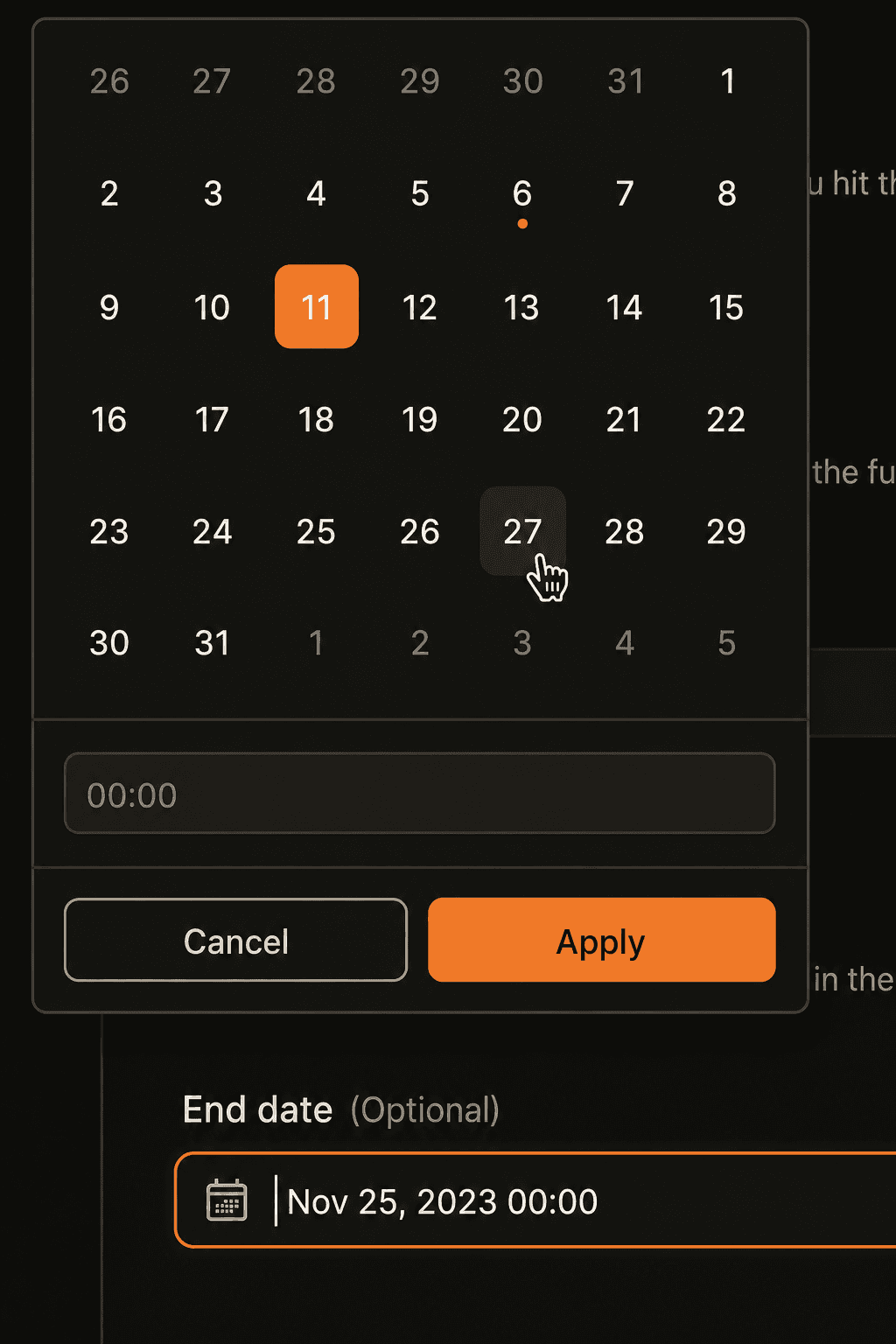
Task: Pick day 23 in the calendar
Action: pyautogui.click(x=109, y=531)
